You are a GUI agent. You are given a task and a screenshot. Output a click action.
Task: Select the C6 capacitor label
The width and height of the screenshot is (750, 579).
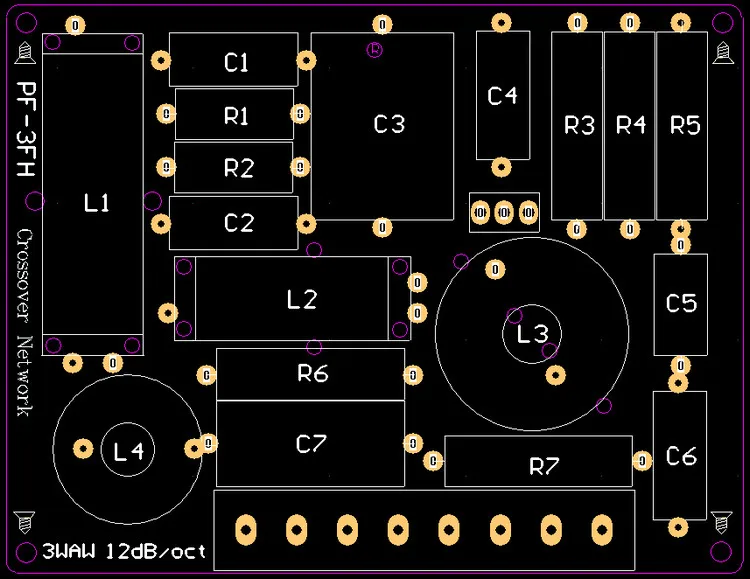pos(682,456)
